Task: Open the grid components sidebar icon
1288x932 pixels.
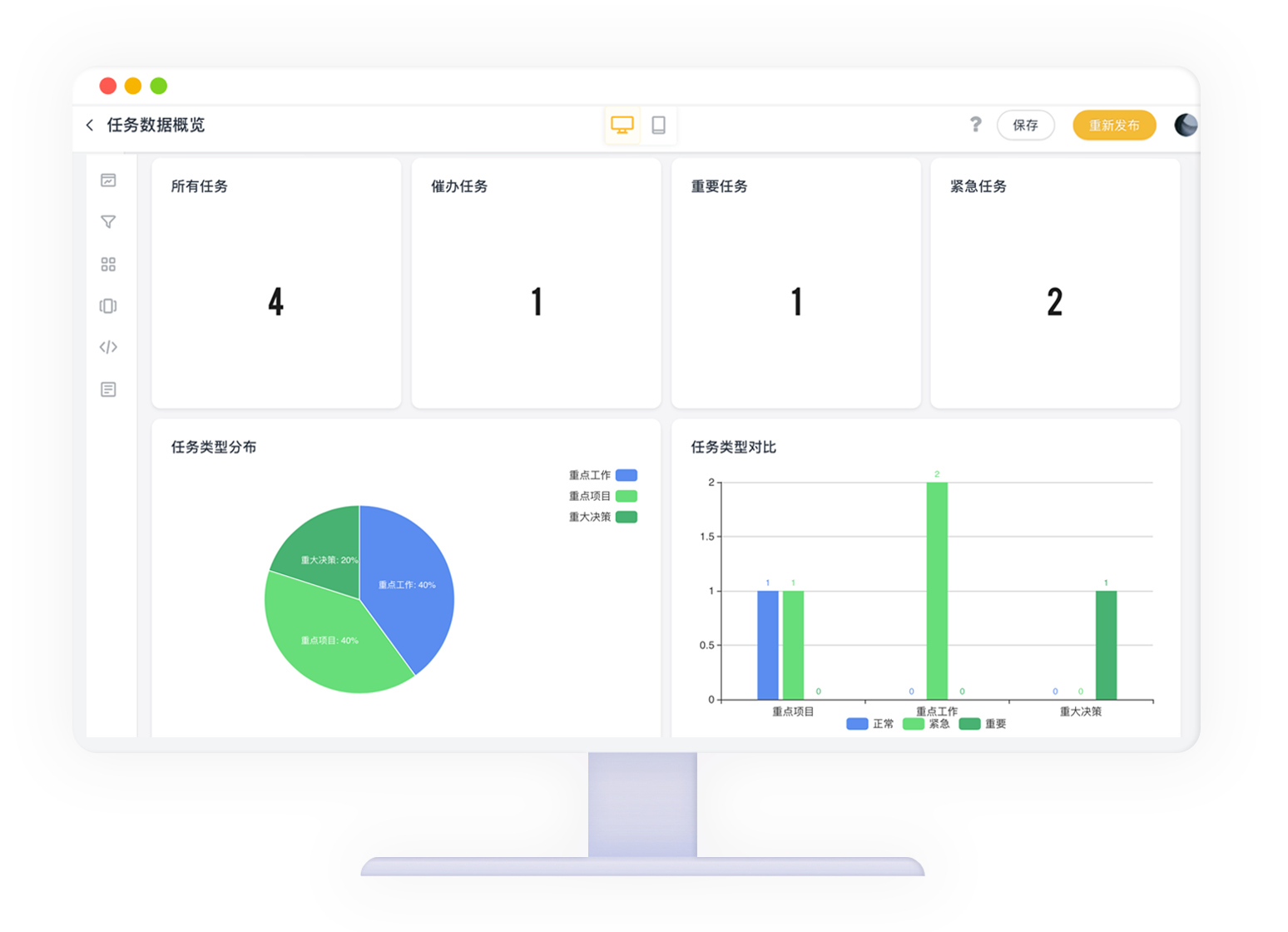Action: 108,265
